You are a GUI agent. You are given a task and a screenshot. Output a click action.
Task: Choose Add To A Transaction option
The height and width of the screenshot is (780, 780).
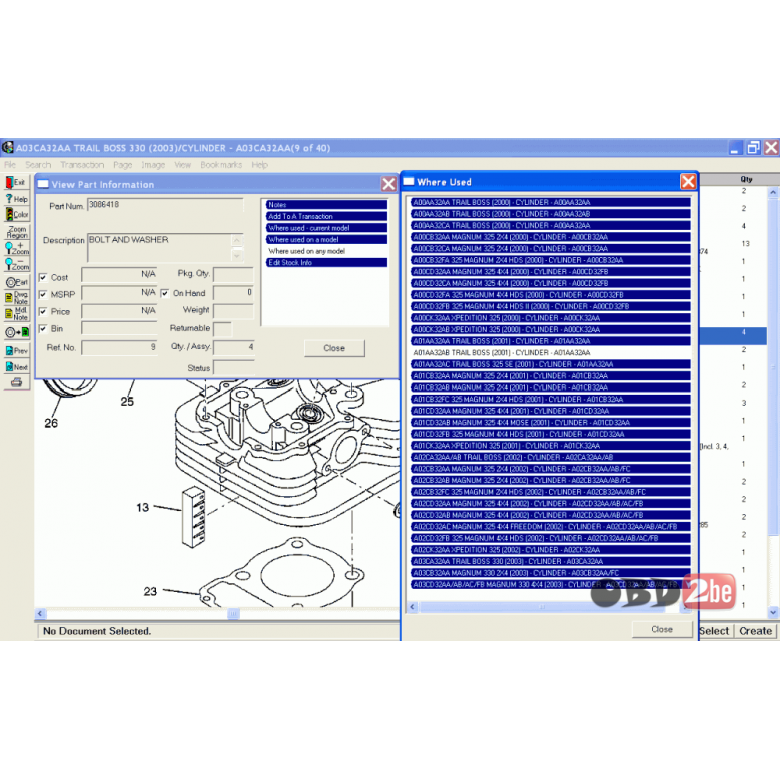point(326,216)
